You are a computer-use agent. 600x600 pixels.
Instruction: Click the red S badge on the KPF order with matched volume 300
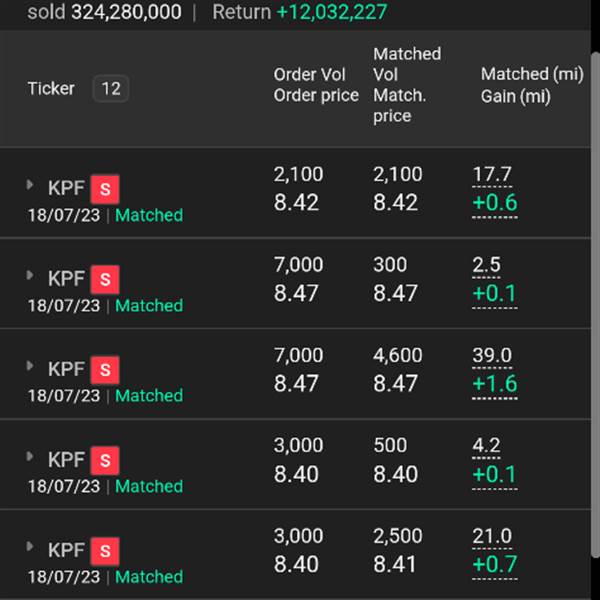(x=105, y=279)
